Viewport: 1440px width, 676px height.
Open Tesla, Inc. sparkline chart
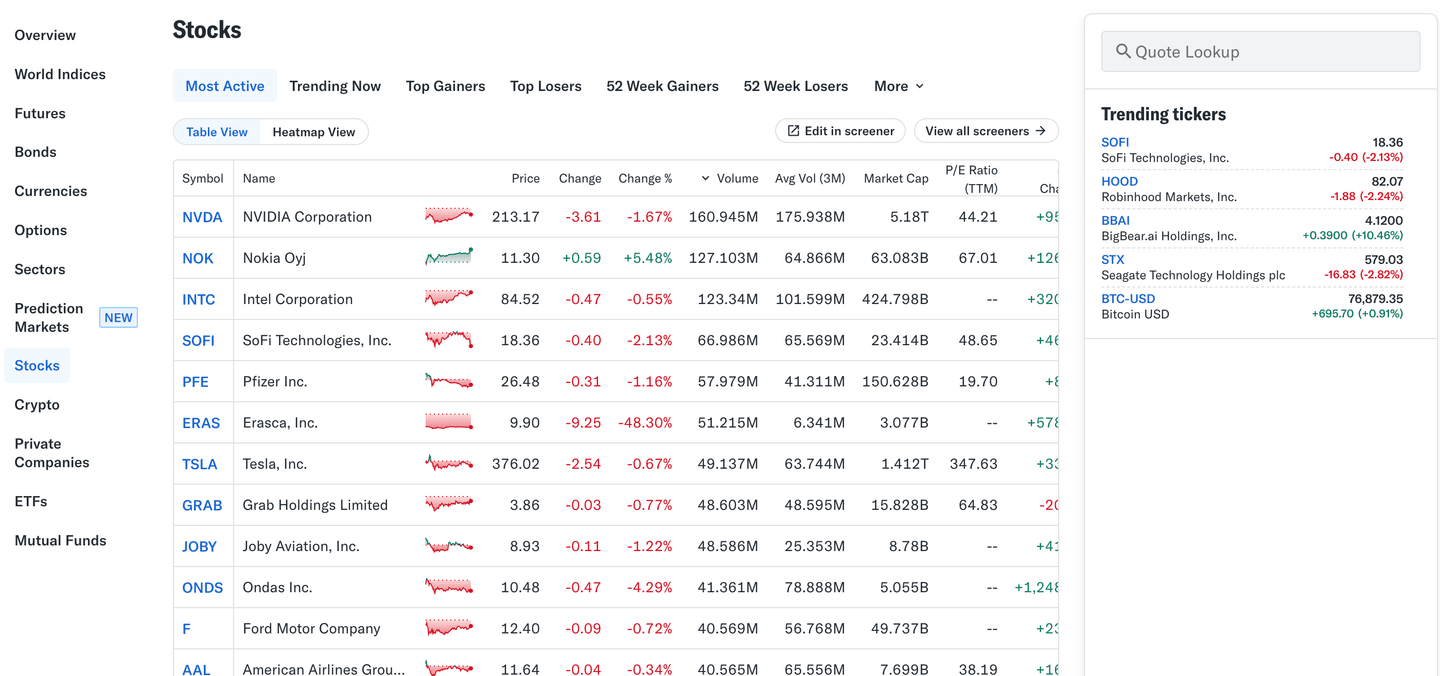(449, 463)
